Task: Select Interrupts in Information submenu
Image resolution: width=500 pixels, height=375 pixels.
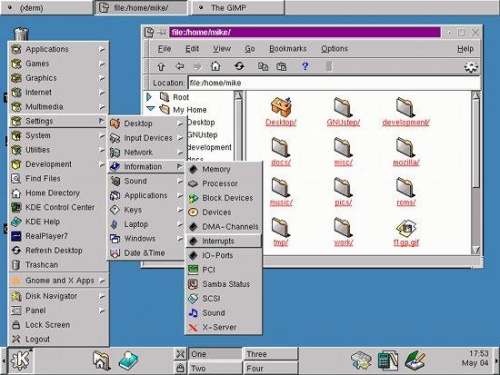Action: click(224, 241)
